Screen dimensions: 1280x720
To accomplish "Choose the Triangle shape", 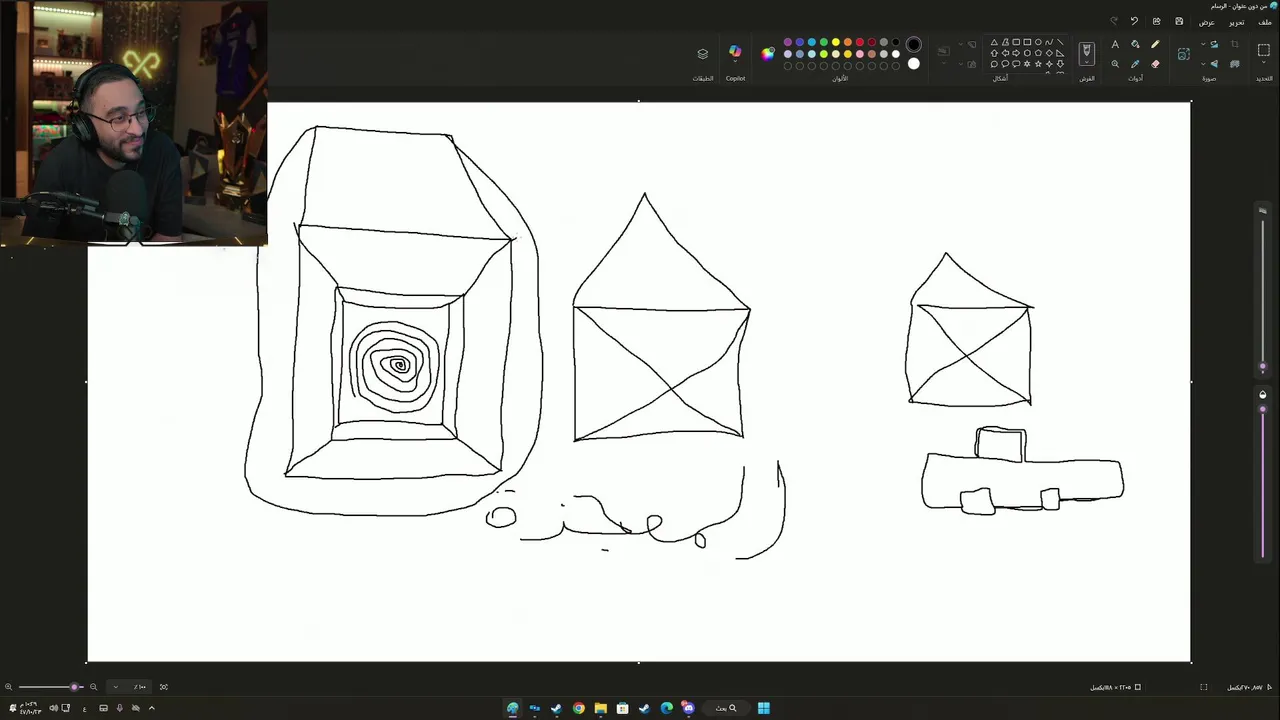I will coord(995,42).
